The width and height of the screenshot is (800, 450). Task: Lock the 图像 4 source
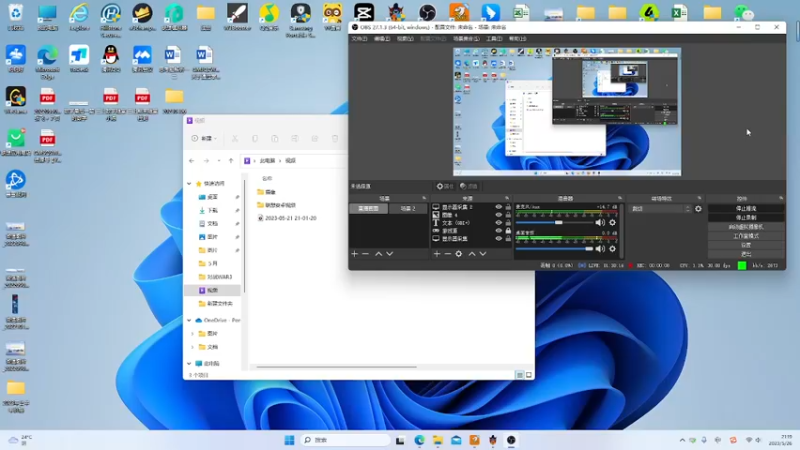508,215
